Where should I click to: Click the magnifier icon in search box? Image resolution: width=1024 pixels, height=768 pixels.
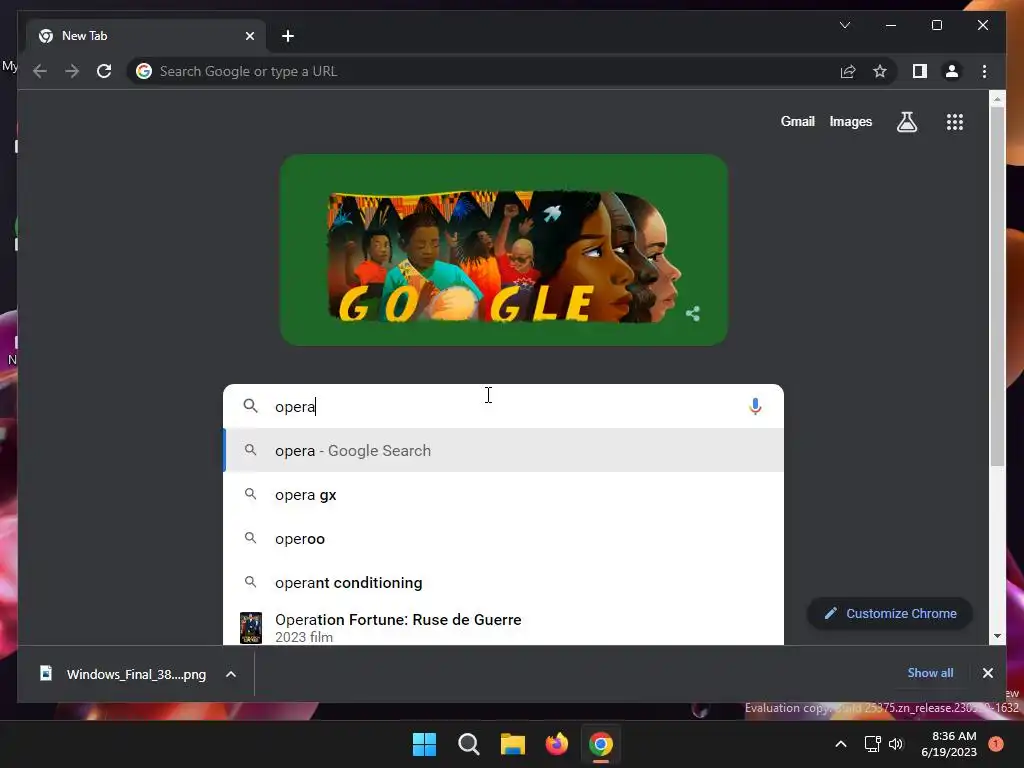250,406
